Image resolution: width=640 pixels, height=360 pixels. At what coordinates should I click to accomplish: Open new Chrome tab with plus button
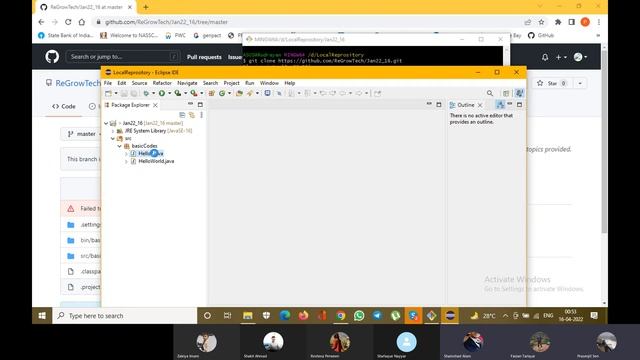146,7
